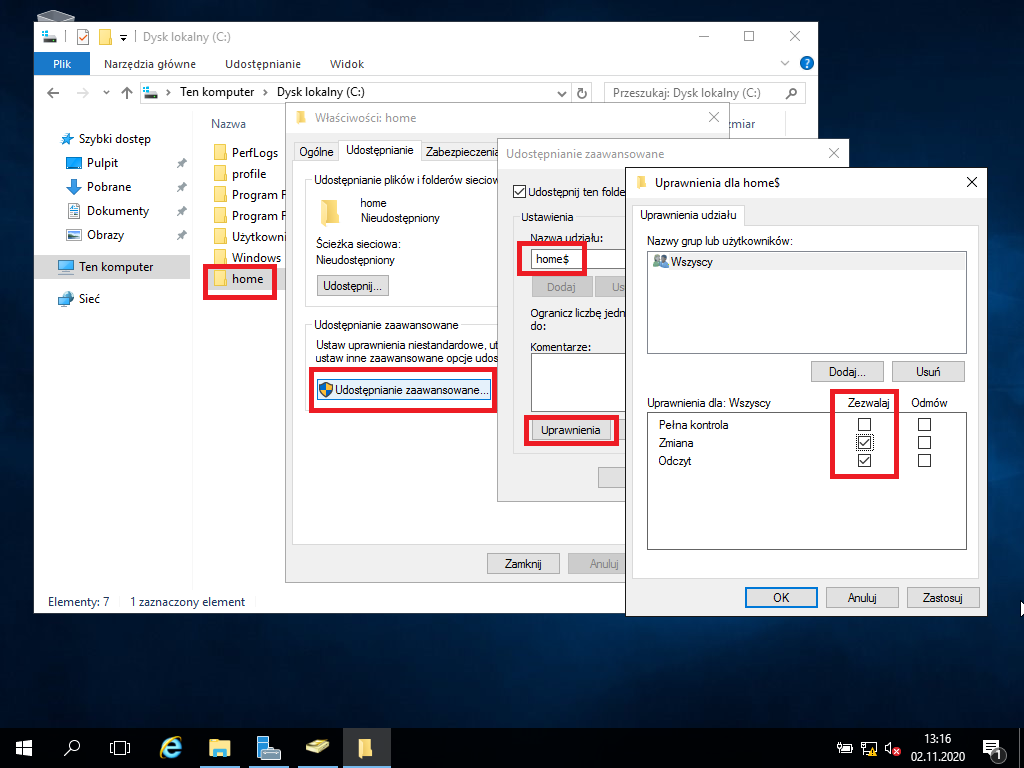This screenshot has width=1024, height=768.
Task: Switch to the Ogólne tab
Action: pos(316,152)
